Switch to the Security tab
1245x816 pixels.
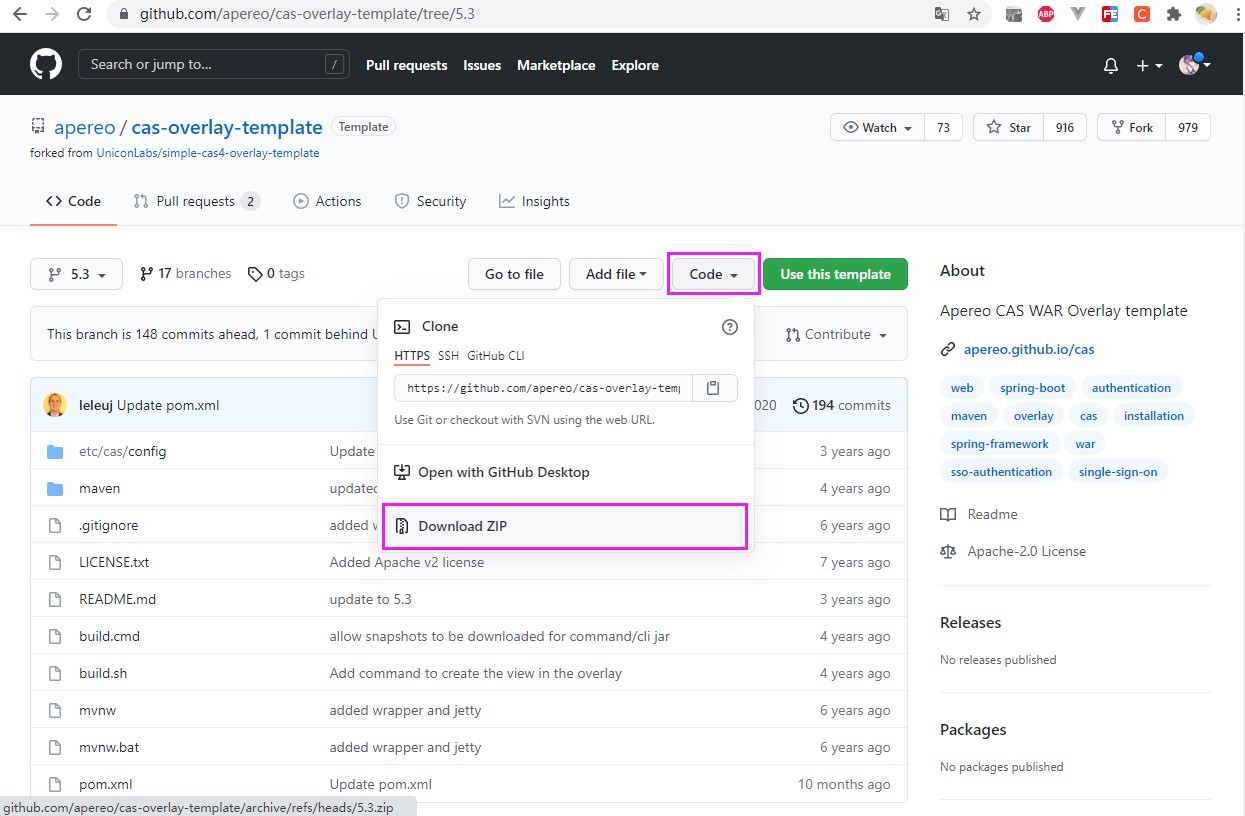click(430, 201)
